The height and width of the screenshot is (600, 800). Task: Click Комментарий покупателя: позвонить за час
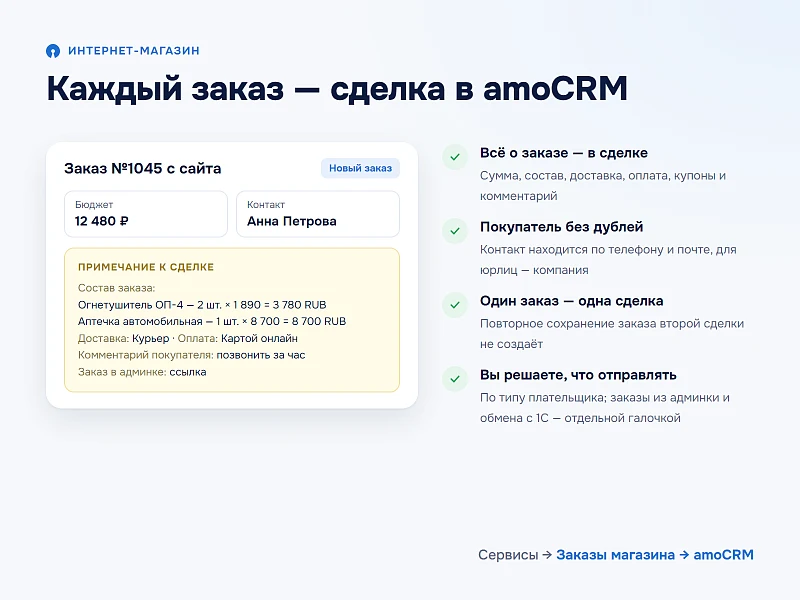coord(191,355)
